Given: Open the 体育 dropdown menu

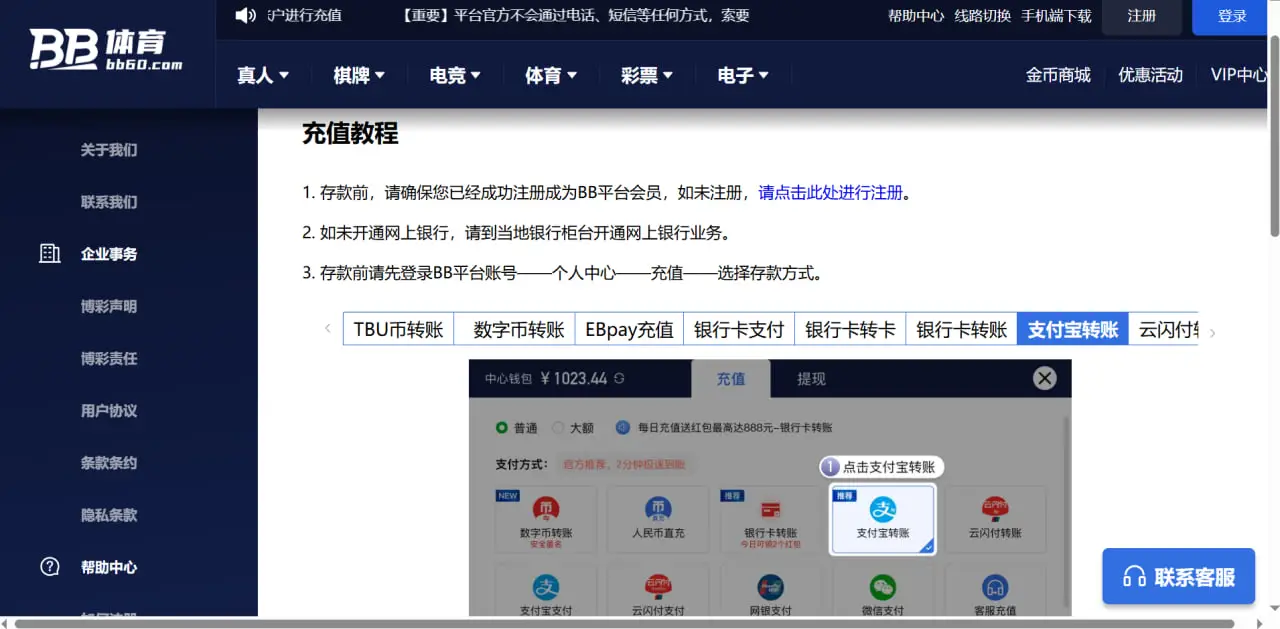Looking at the screenshot, I should click(551, 75).
